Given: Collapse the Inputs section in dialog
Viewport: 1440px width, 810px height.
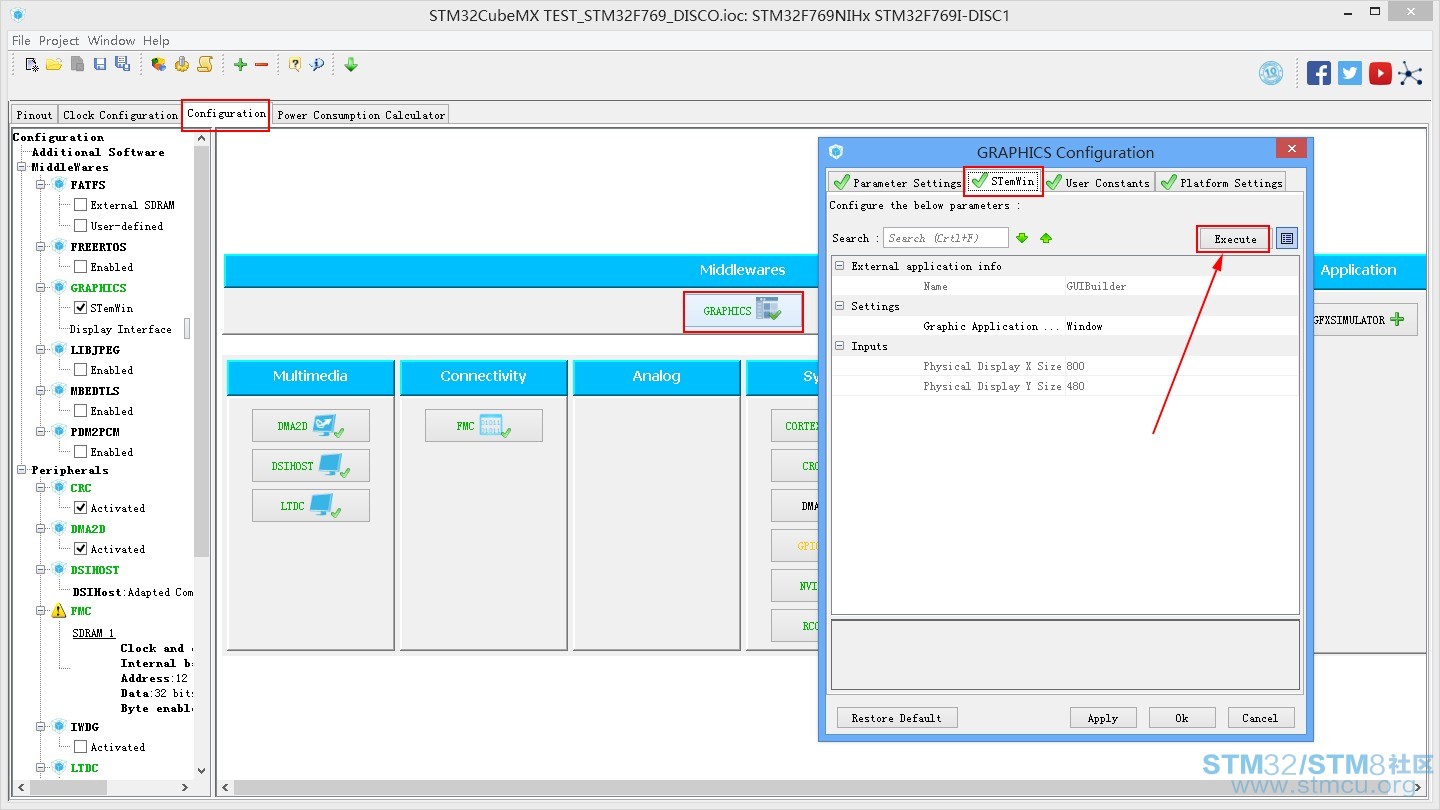Looking at the screenshot, I should 840,346.
